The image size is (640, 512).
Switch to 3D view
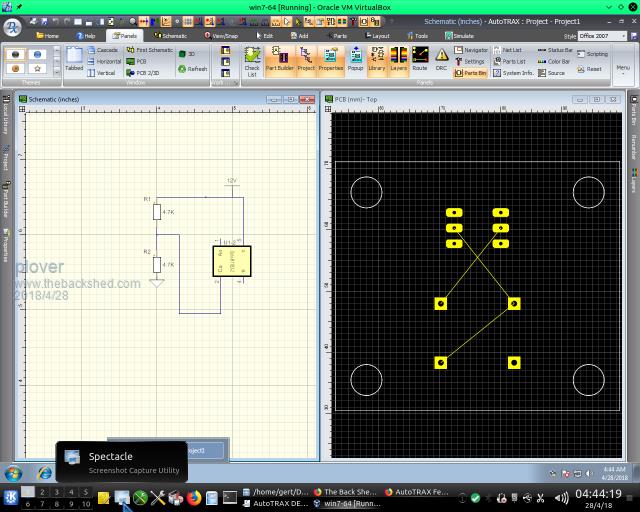[x=186, y=54]
